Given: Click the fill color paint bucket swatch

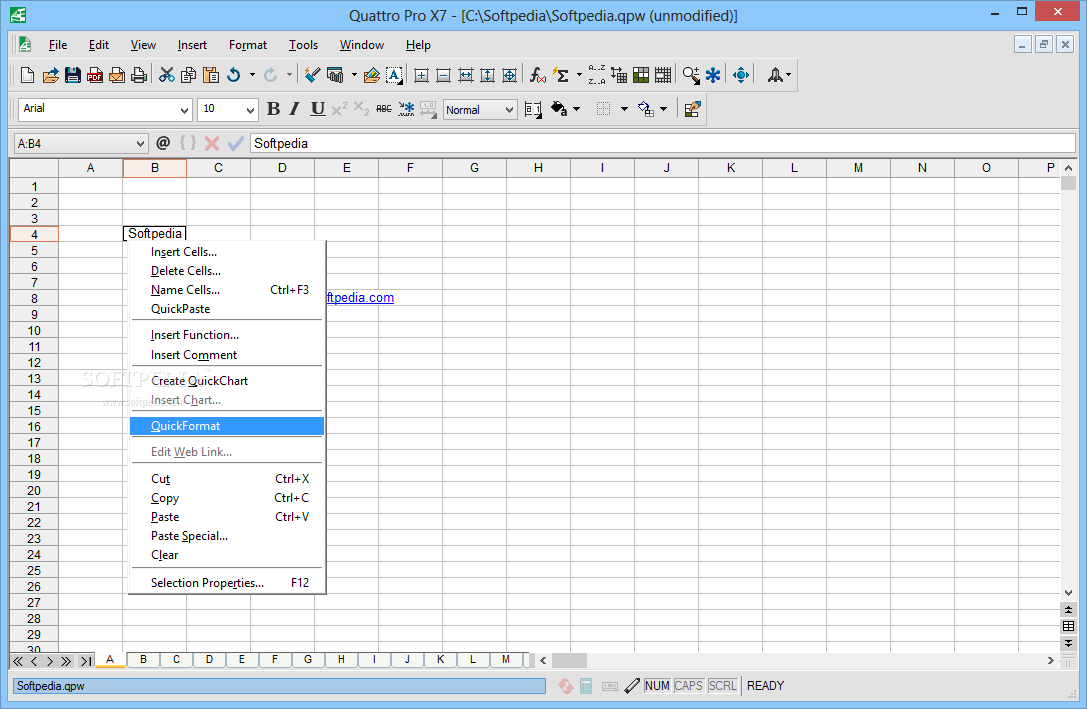Looking at the screenshot, I should point(559,109).
